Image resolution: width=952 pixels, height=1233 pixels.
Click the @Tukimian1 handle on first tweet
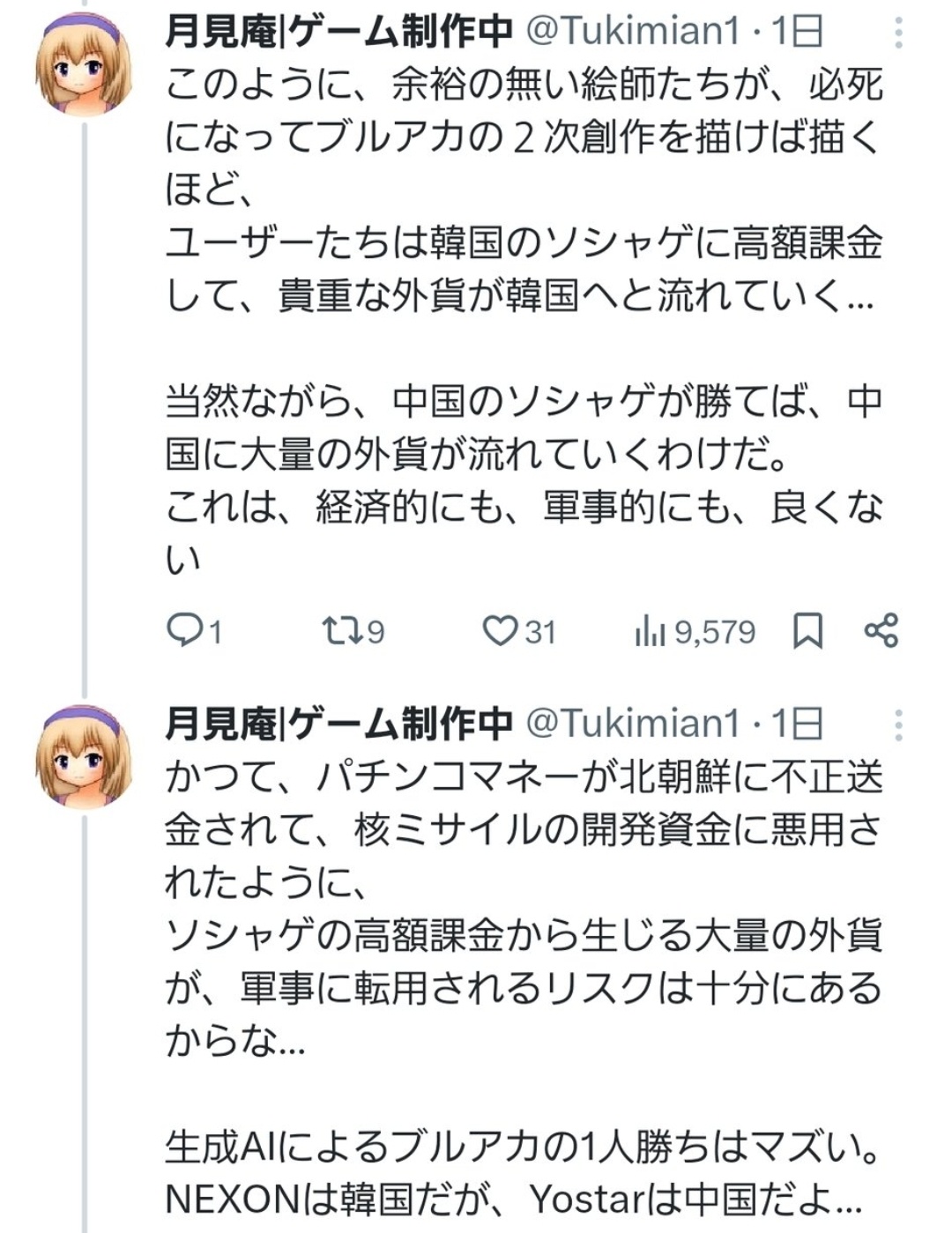pyautogui.click(x=633, y=32)
